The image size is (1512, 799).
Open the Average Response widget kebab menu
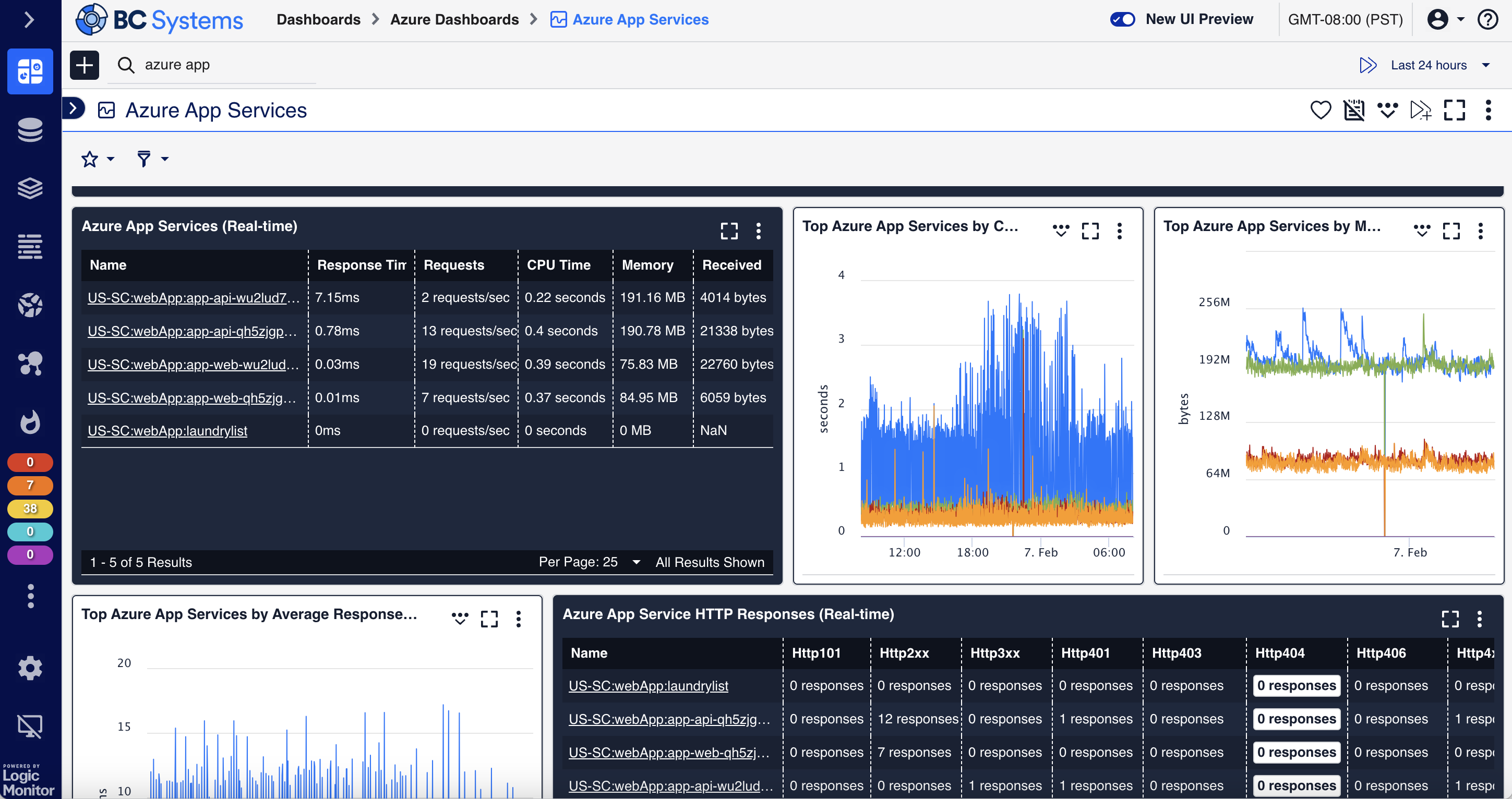tap(518, 619)
